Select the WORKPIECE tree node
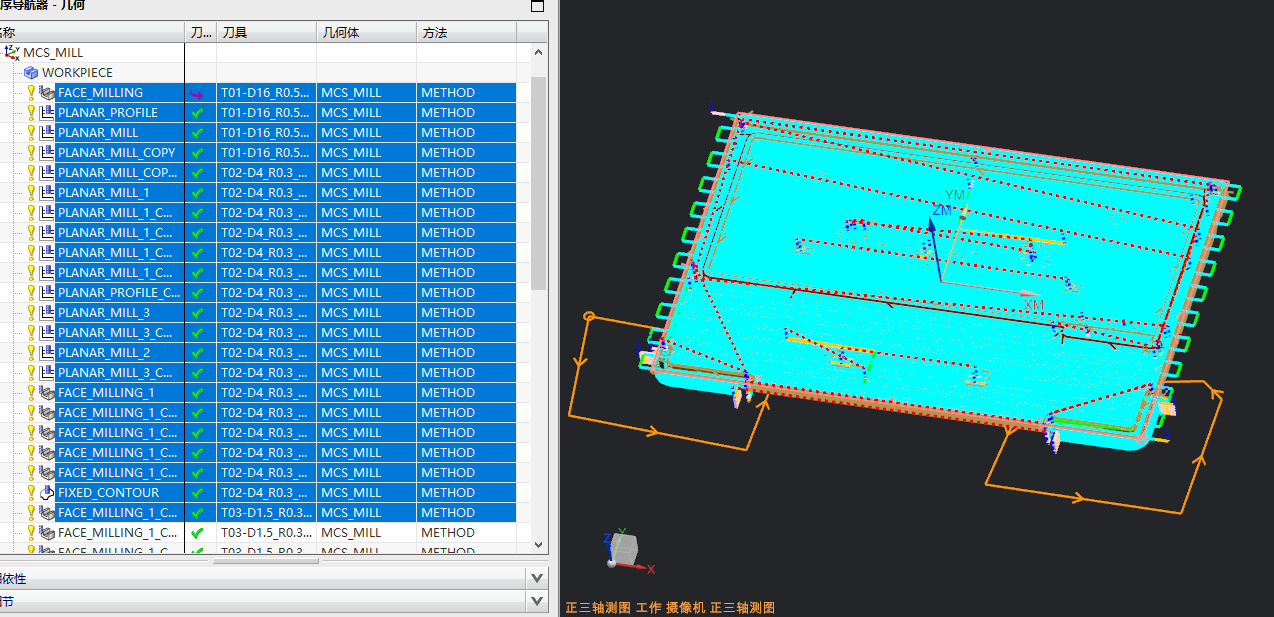 pos(77,72)
